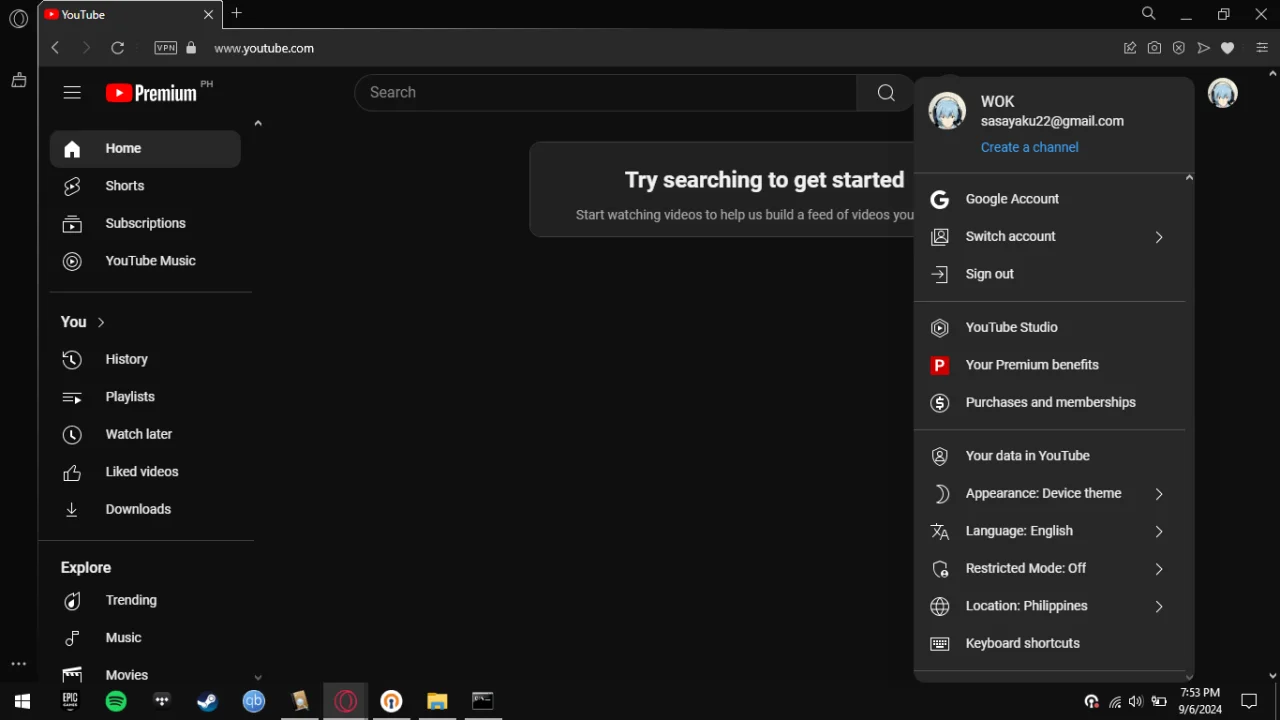Expand the Switch account submenu

pyautogui.click(x=1049, y=237)
